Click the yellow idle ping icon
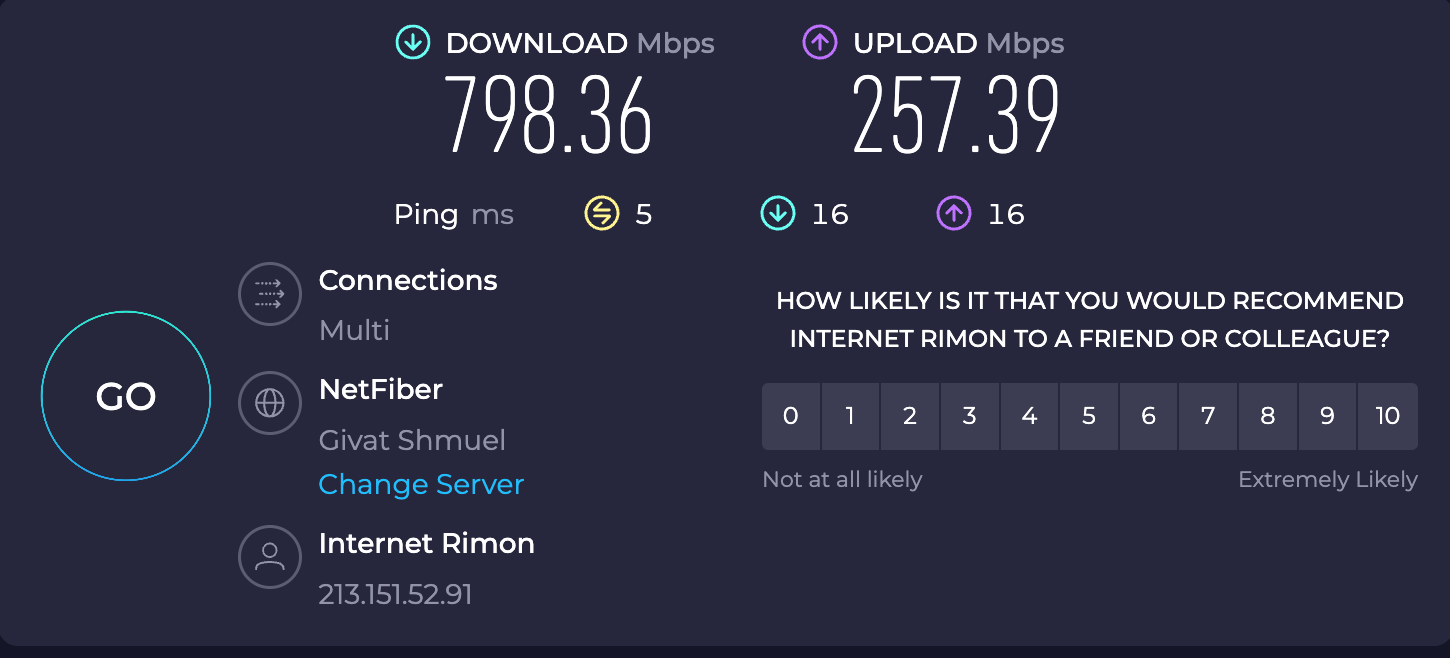This screenshot has width=1450, height=658. tap(601, 213)
